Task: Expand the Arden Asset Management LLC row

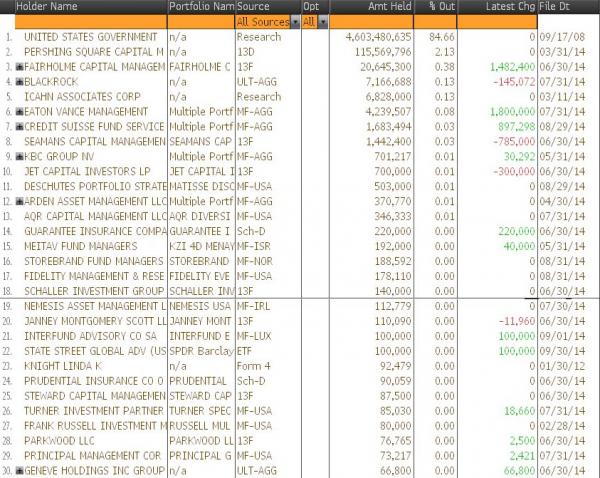Action: point(20,201)
